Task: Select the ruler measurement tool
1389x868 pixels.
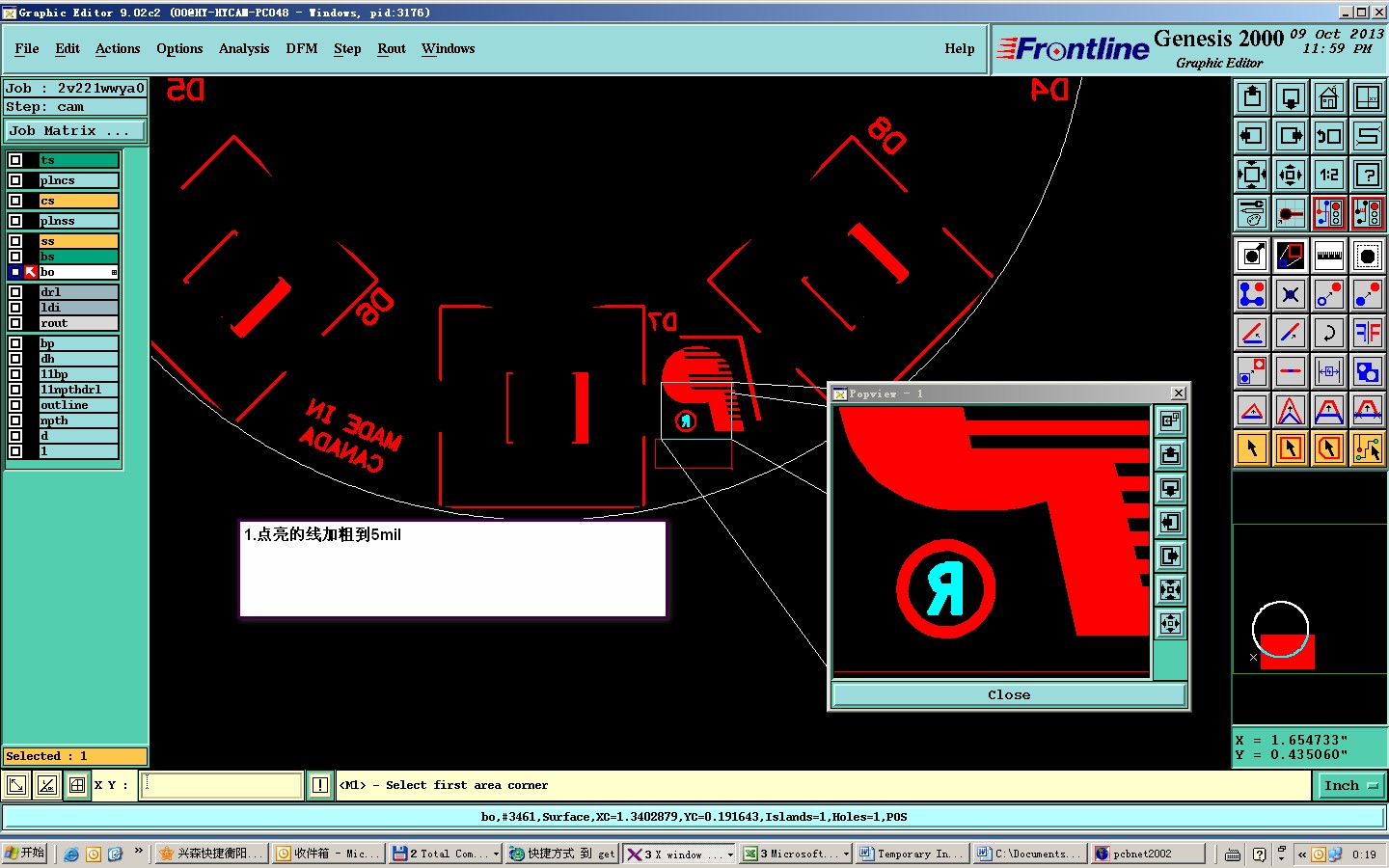Action: [x=1329, y=256]
